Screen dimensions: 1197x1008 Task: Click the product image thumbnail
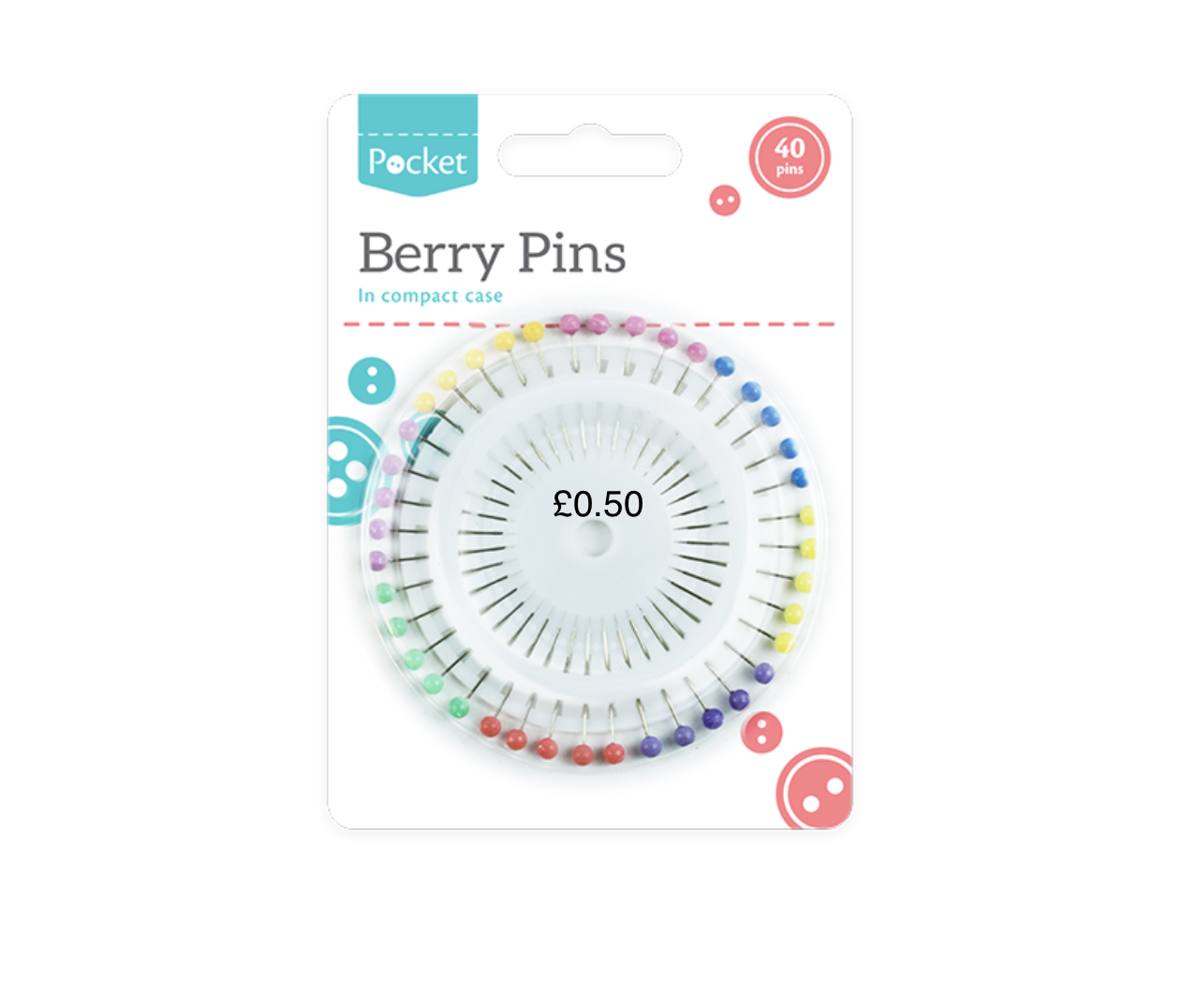(590, 461)
